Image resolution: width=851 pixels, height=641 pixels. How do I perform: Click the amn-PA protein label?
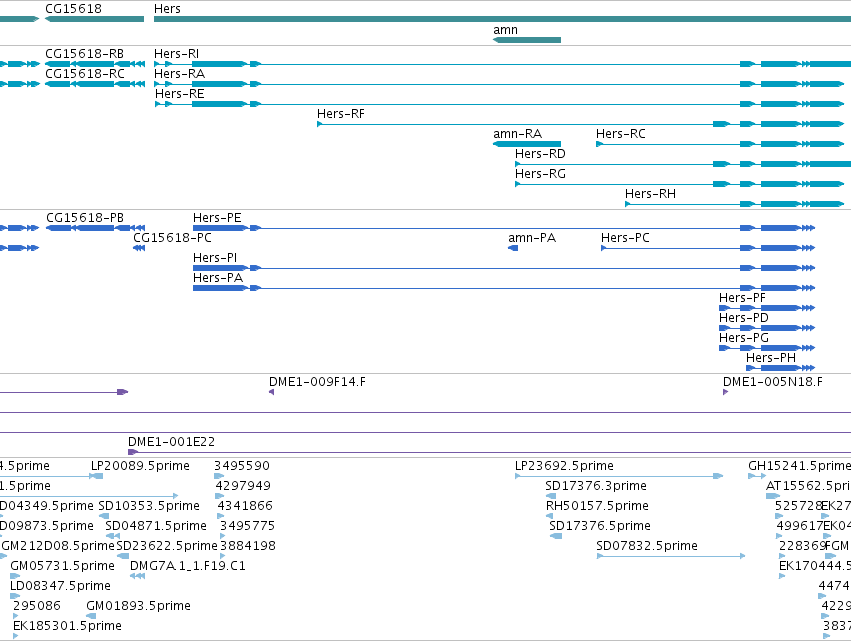coord(532,238)
